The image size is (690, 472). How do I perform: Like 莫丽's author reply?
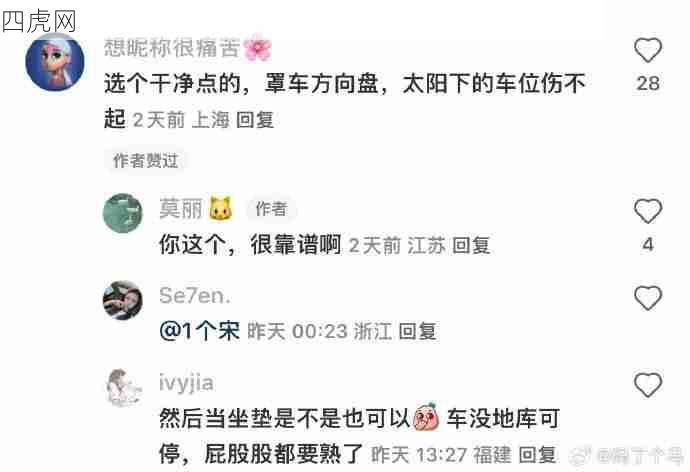[648, 211]
